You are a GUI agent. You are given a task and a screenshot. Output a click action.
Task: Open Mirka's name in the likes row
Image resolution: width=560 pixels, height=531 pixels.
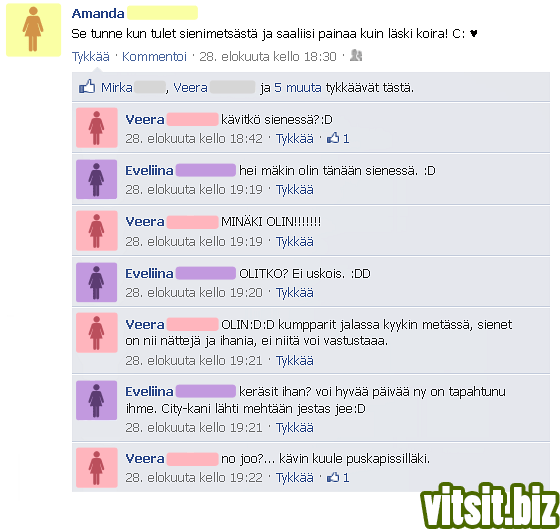click(x=116, y=87)
